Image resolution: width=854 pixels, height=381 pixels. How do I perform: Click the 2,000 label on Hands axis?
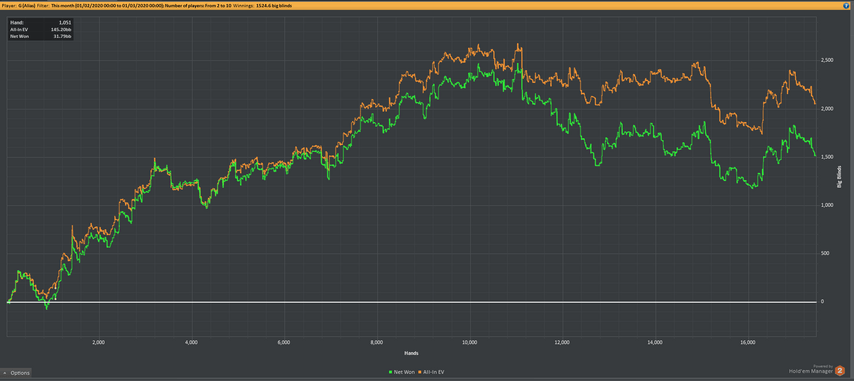(99, 343)
